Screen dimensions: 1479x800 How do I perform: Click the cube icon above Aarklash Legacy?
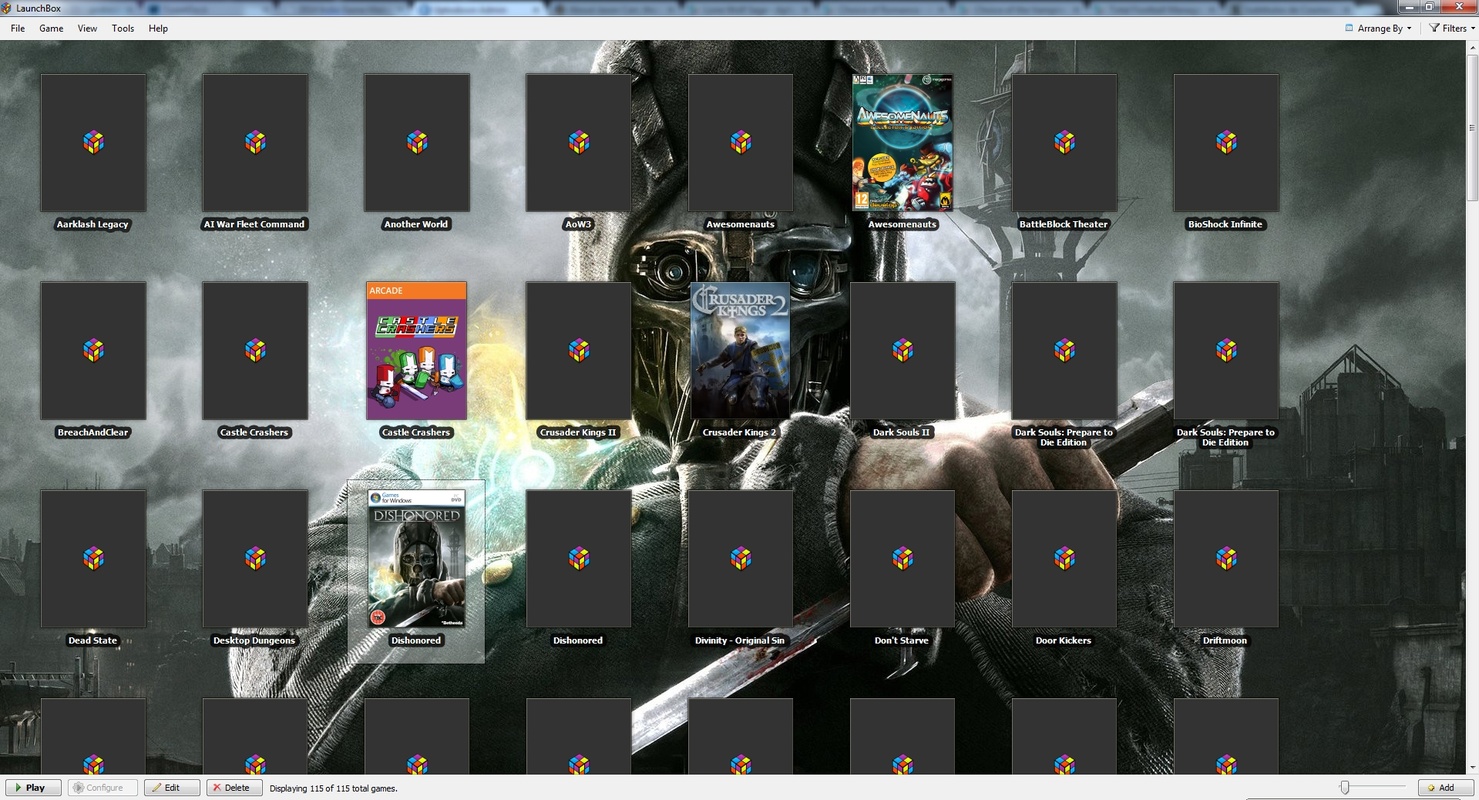93,142
